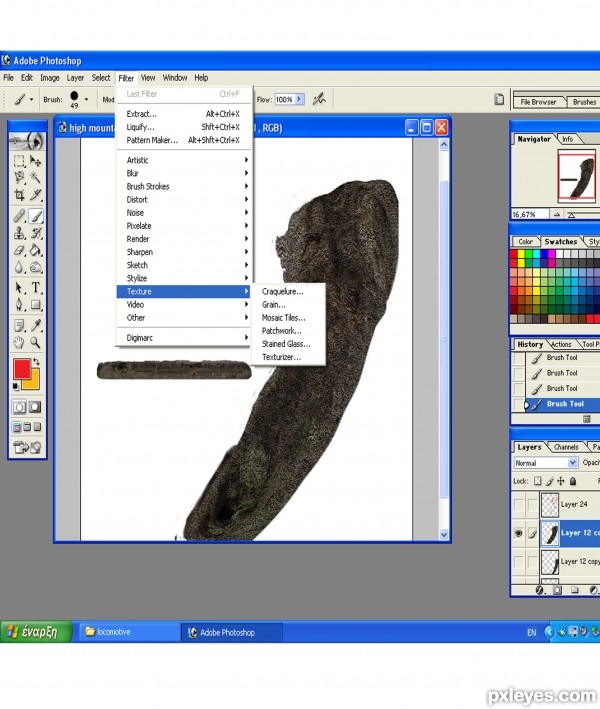
Task: Select the Paint Bucket tool
Action: point(35,250)
